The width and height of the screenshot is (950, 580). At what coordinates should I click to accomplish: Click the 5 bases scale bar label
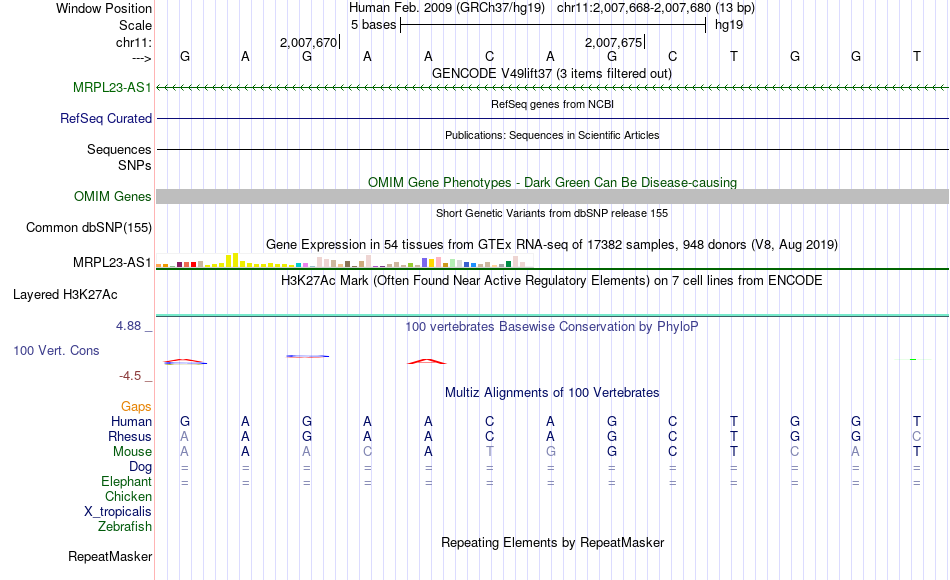[373, 25]
